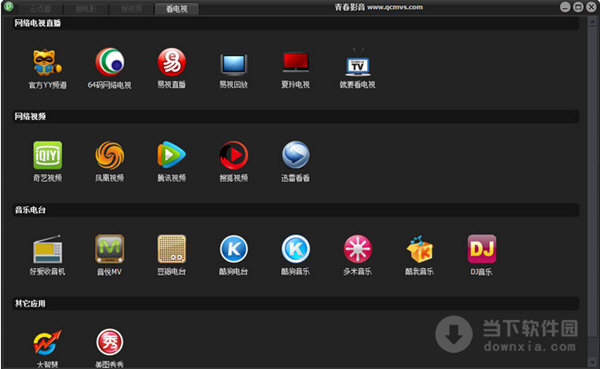600x369 pixels.
Task: Open 豆瓣电台 speaker icon
Action: pyautogui.click(x=172, y=249)
